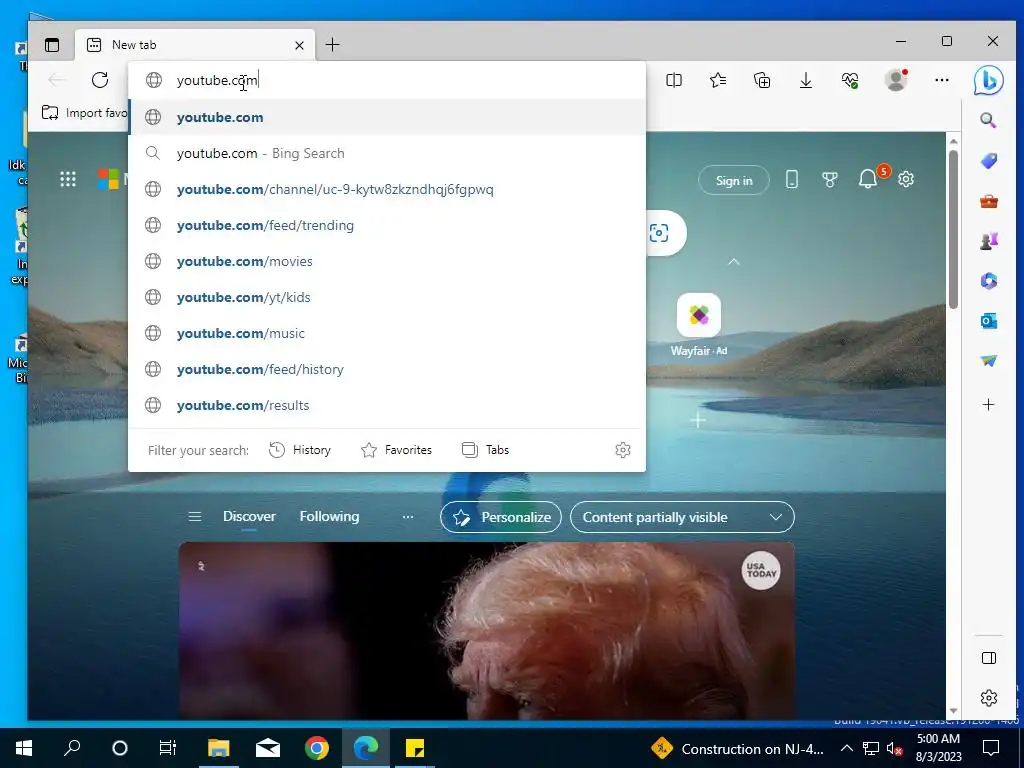Open Browser essentials heart icon
This screenshot has height=768, width=1024.
(850, 80)
